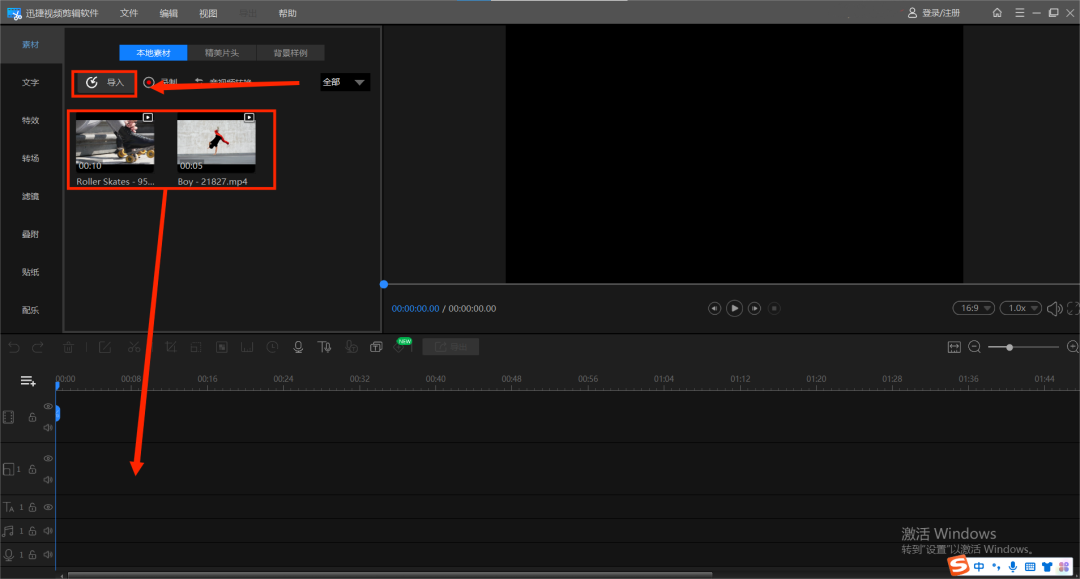
Task: Enter fullscreen preview mode
Action: coord(1073,309)
